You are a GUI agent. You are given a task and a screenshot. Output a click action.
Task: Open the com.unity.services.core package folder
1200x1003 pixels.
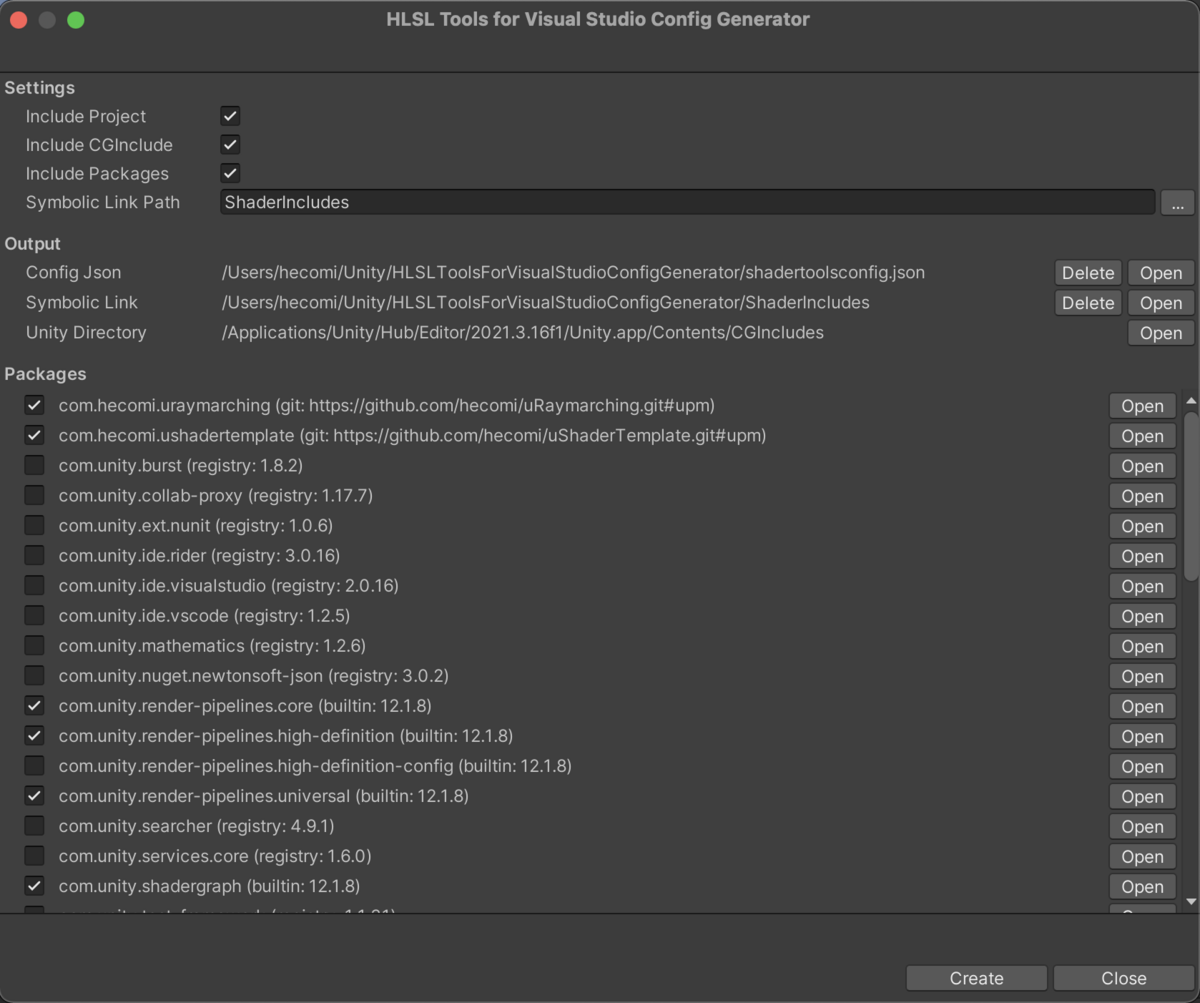point(1142,856)
